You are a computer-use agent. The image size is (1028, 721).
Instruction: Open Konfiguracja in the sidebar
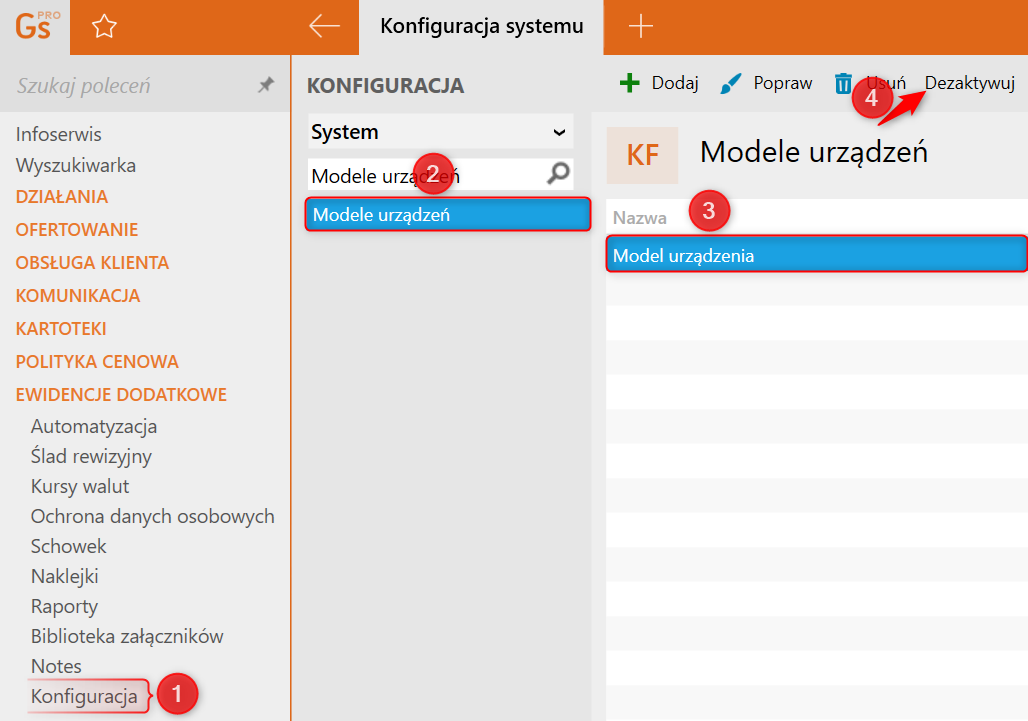tap(84, 696)
